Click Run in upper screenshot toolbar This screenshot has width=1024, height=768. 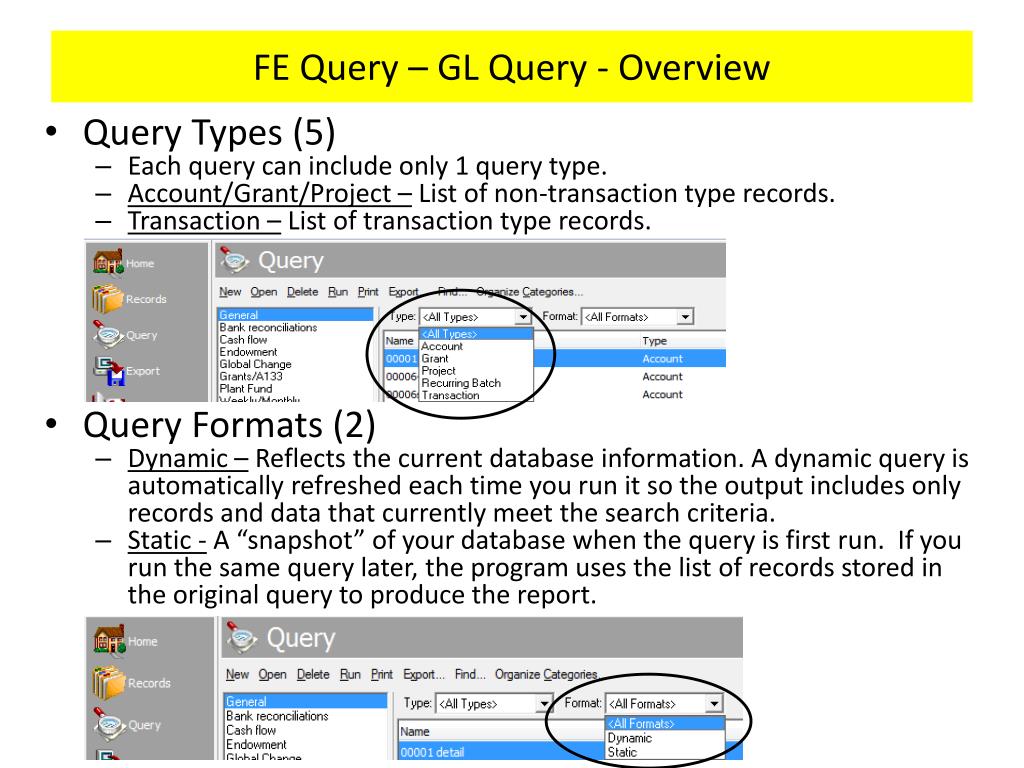(x=338, y=292)
